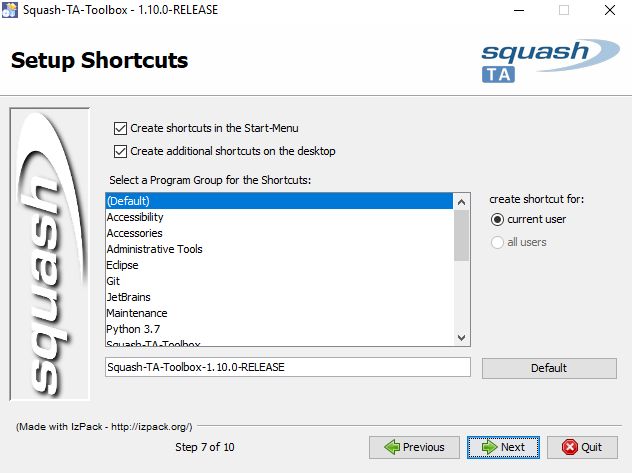Click the red X Quit icon
The image size is (632, 473).
tap(570, 447)
